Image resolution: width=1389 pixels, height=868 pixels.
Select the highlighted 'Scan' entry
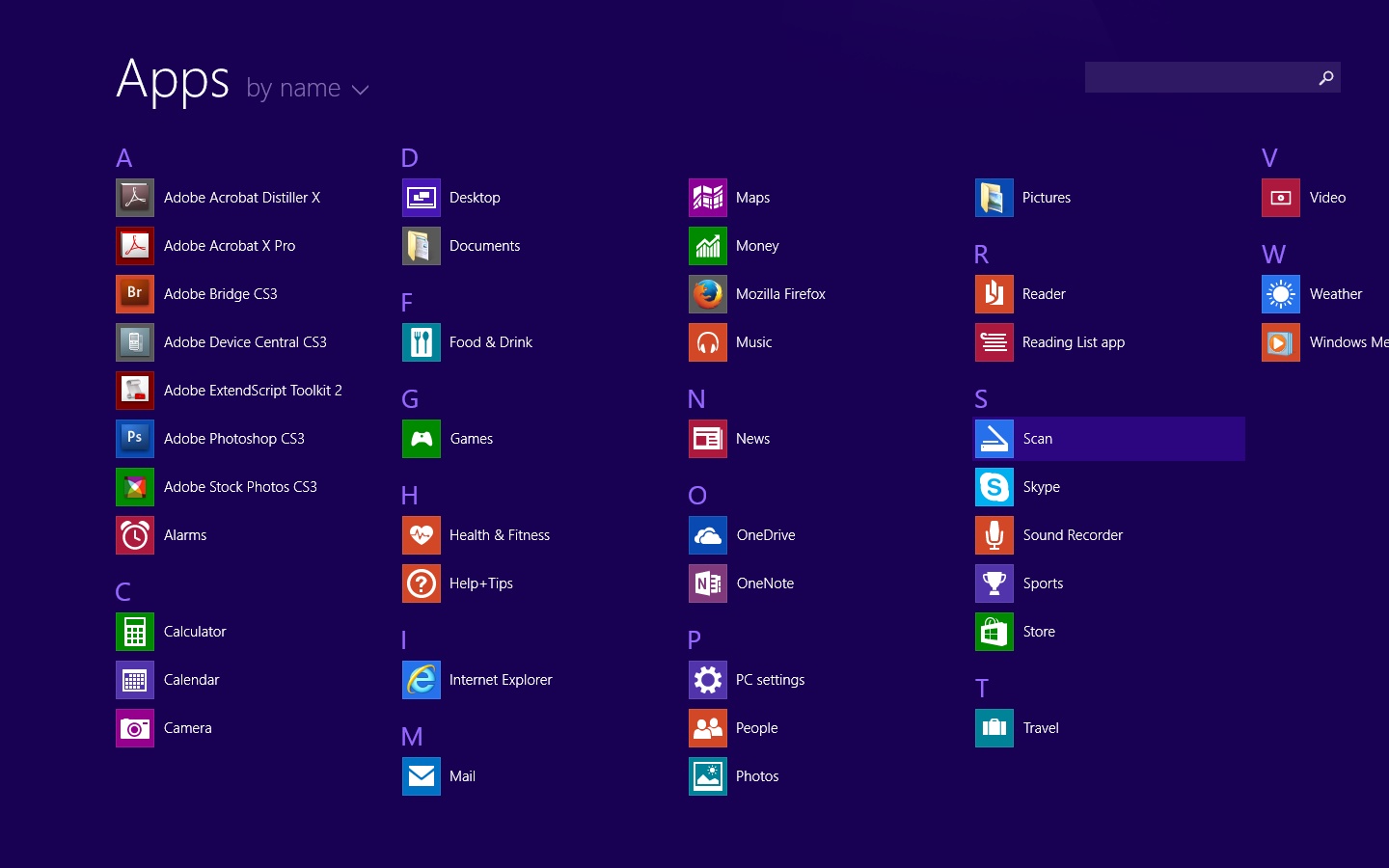[x=1110, y=439]
